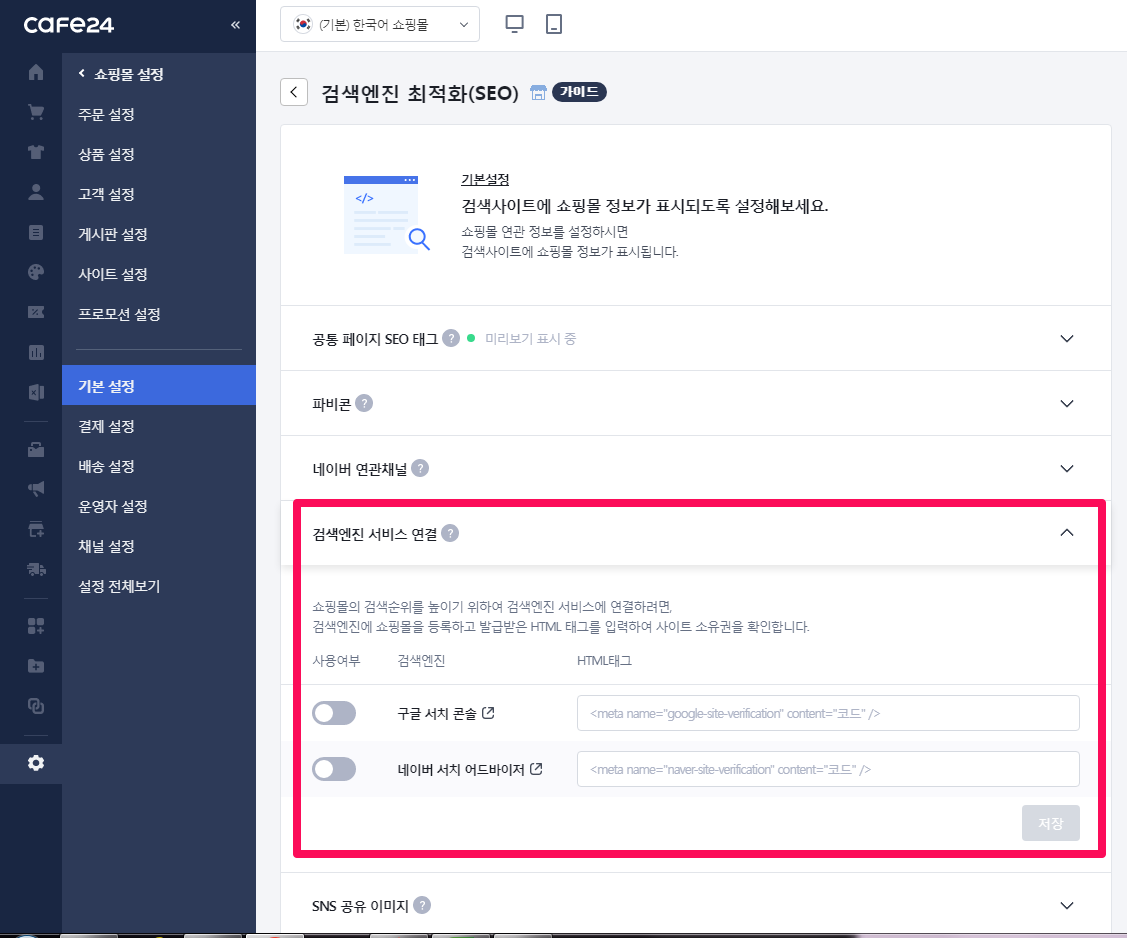Enable the 네이버 서치 어드바이저 toggle
1127x938 pixels.
click(334, 769)
